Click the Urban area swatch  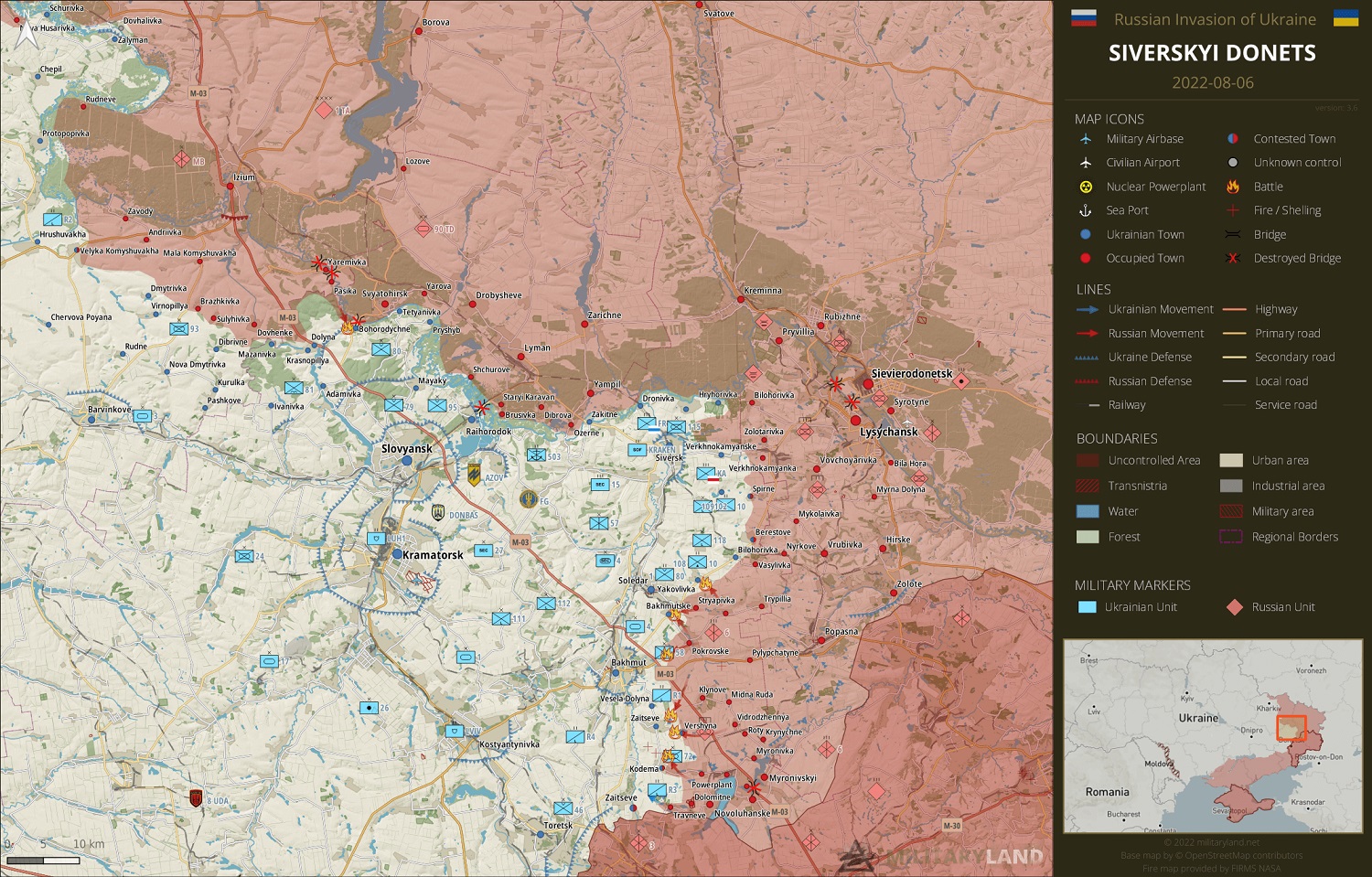(1231, 460)
